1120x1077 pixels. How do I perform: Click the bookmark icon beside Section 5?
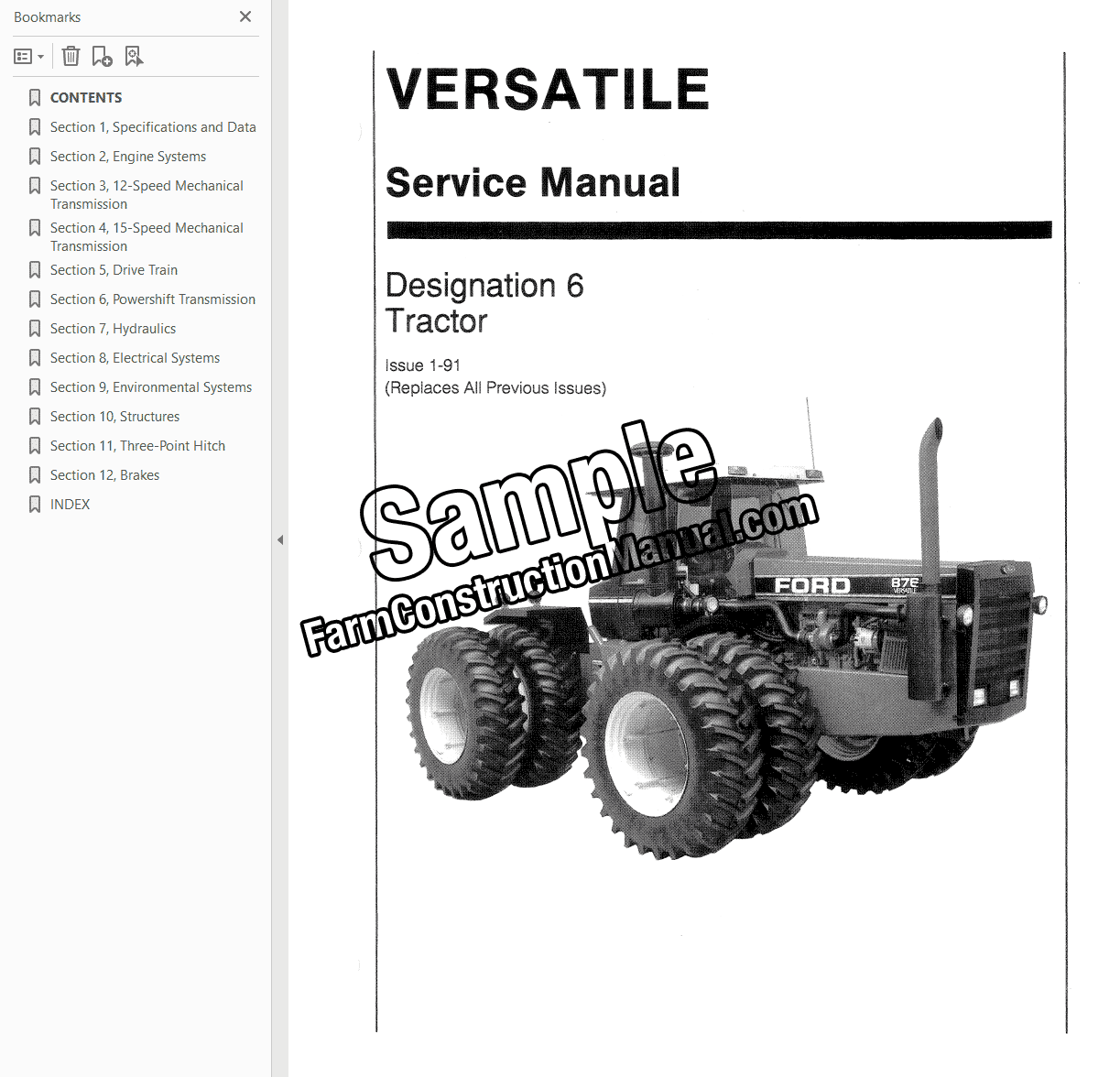click(x=35, y=270)
